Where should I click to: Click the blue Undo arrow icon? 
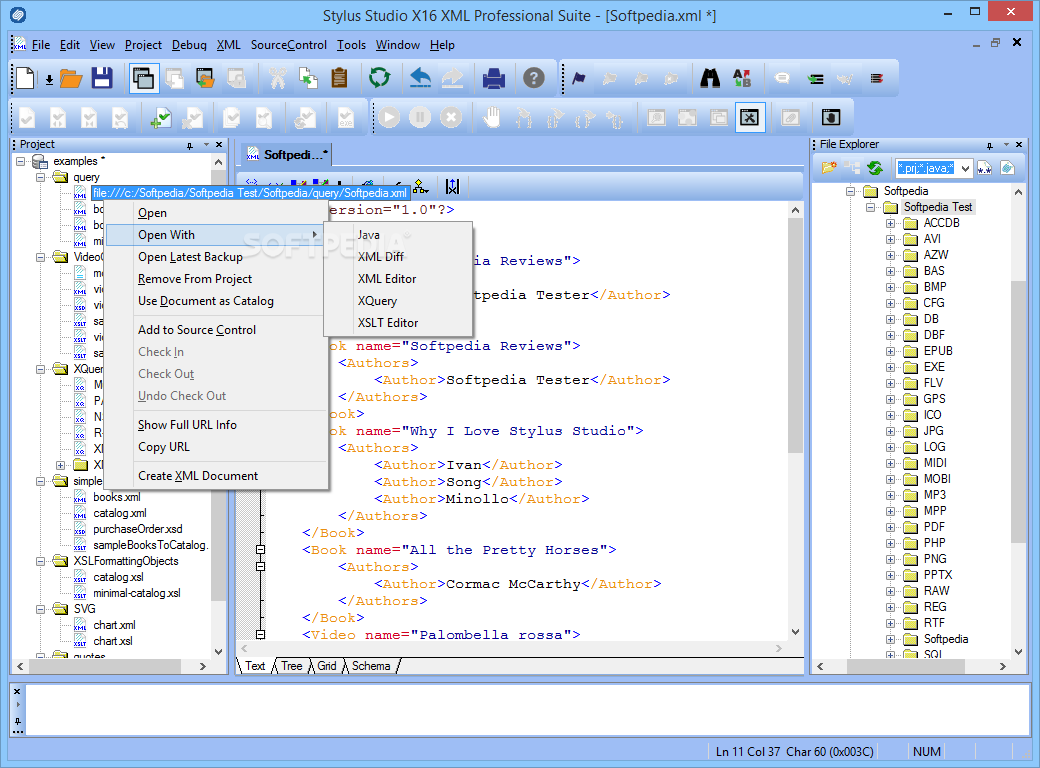421,78
